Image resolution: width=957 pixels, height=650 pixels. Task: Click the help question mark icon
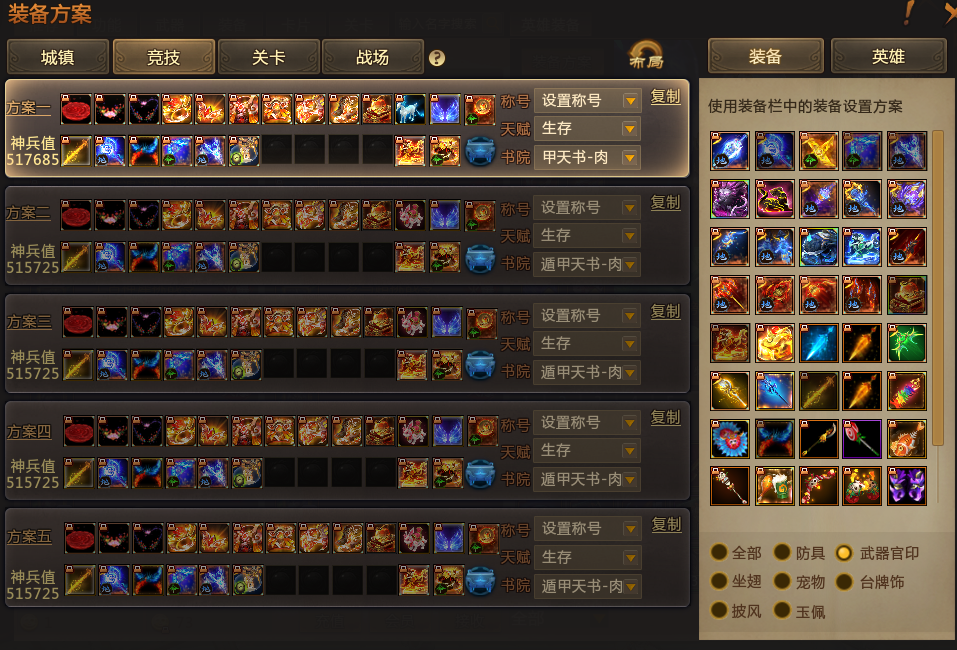click(436, 58)
